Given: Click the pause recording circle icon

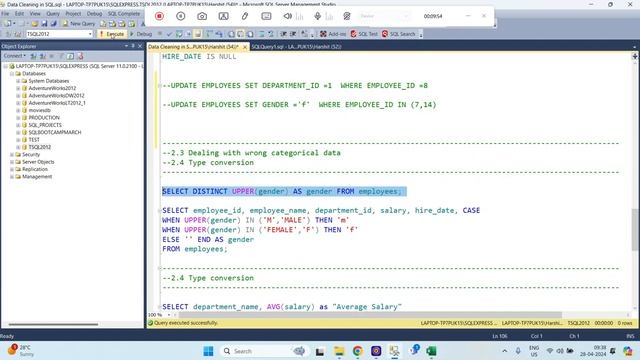Looking at the screenshot, I should [x=180, y=16].
